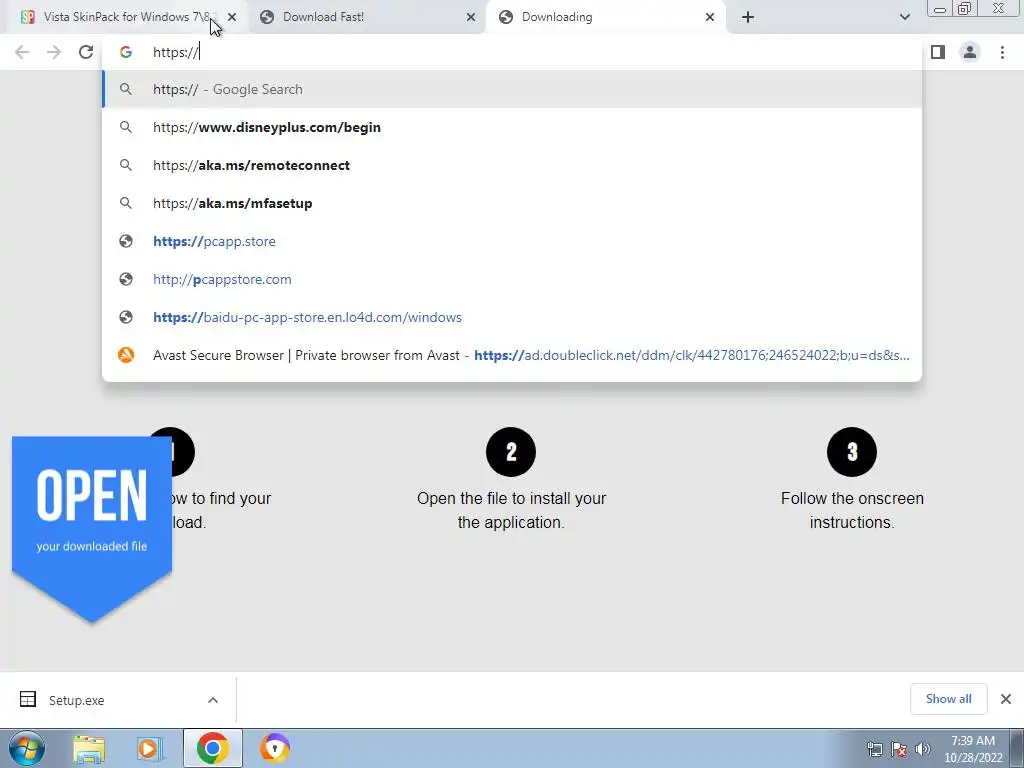Image resolution: width=1024 pixels, height=768 pixels.
Task: Click the step 2 circle
Action: 511,452
